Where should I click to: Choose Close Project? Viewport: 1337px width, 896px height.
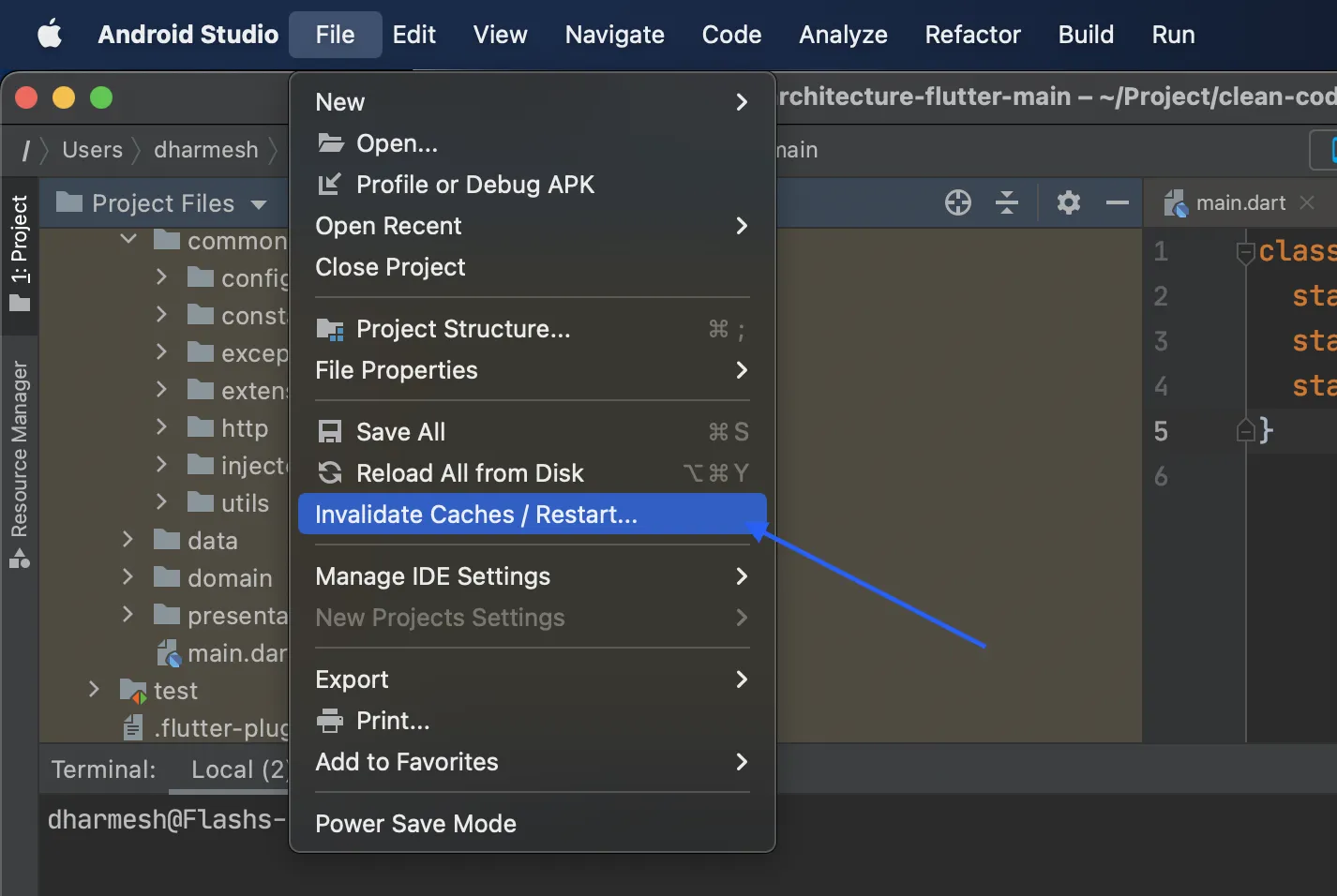pos(390,267)
